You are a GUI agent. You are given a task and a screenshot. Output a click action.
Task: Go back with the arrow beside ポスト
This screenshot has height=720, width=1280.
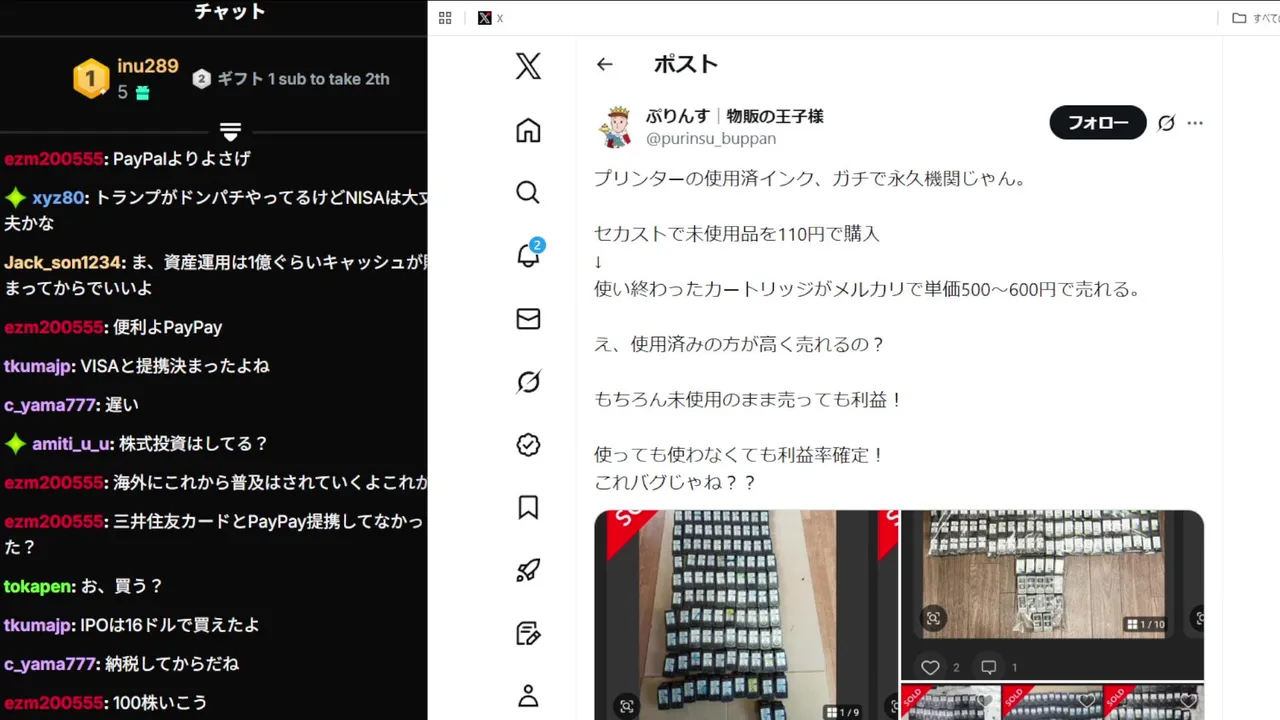coord(604,64)
